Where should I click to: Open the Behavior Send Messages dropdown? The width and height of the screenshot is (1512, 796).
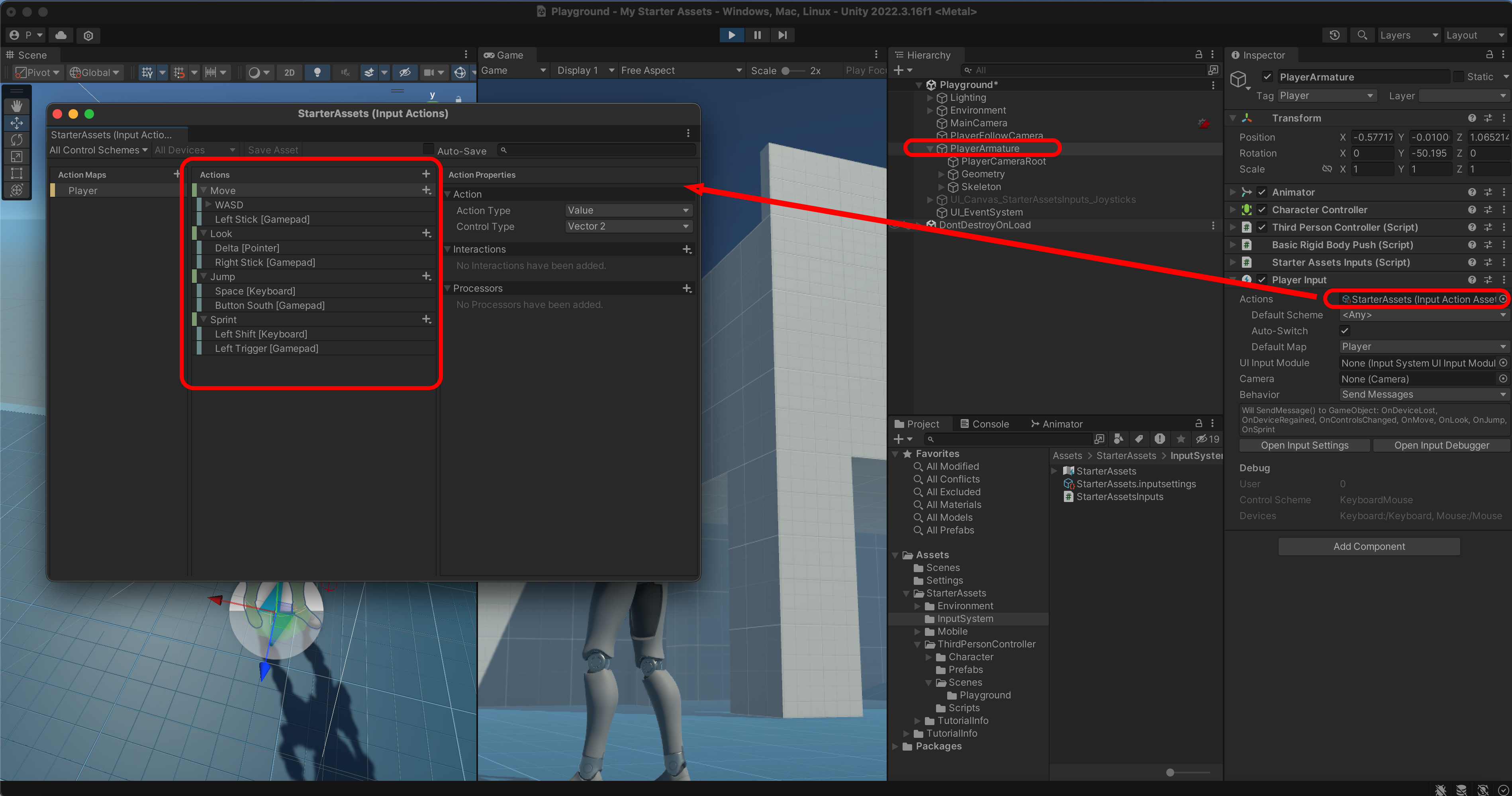[1422, 394]
